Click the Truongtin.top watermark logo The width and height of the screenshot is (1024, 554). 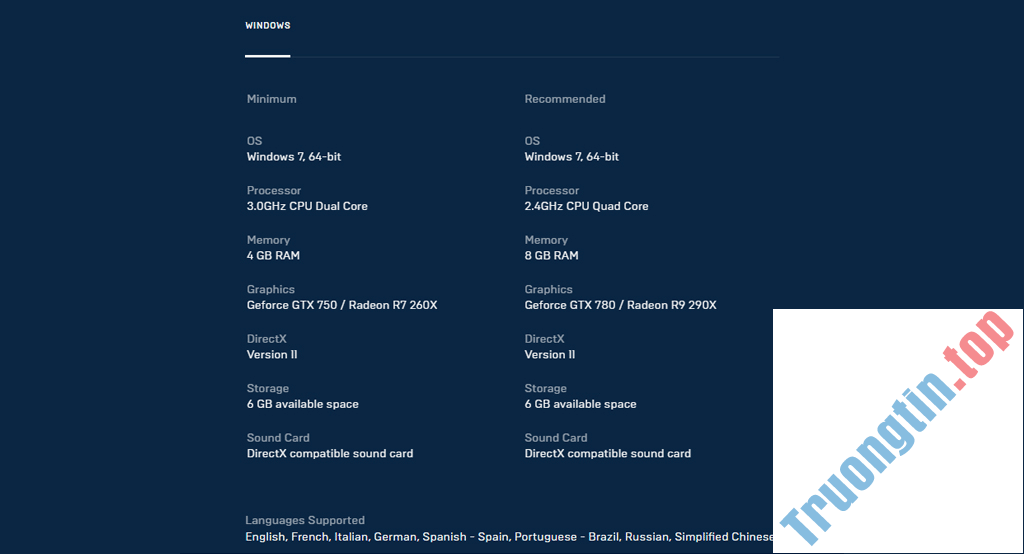tap(897, 431)
